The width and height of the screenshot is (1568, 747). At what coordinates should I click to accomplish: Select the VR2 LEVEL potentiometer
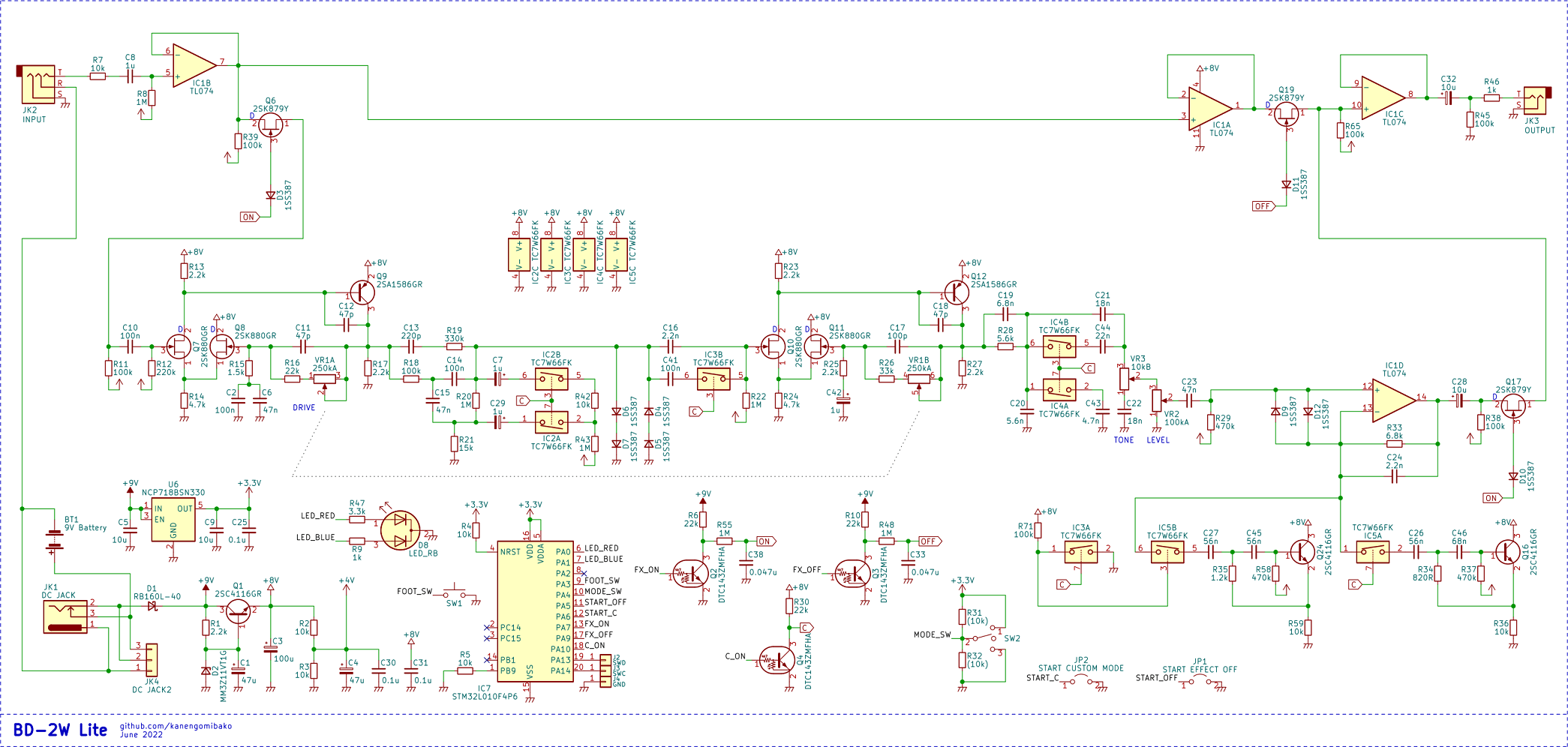coord(1156,400)
